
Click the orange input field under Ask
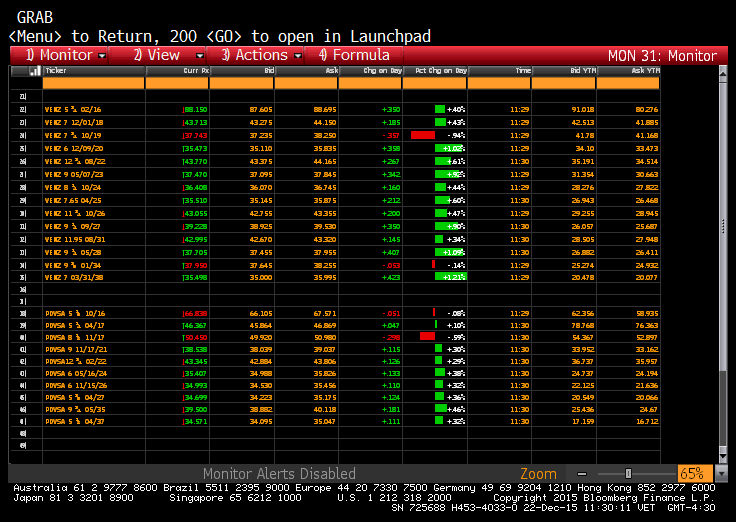click(306, 84)
